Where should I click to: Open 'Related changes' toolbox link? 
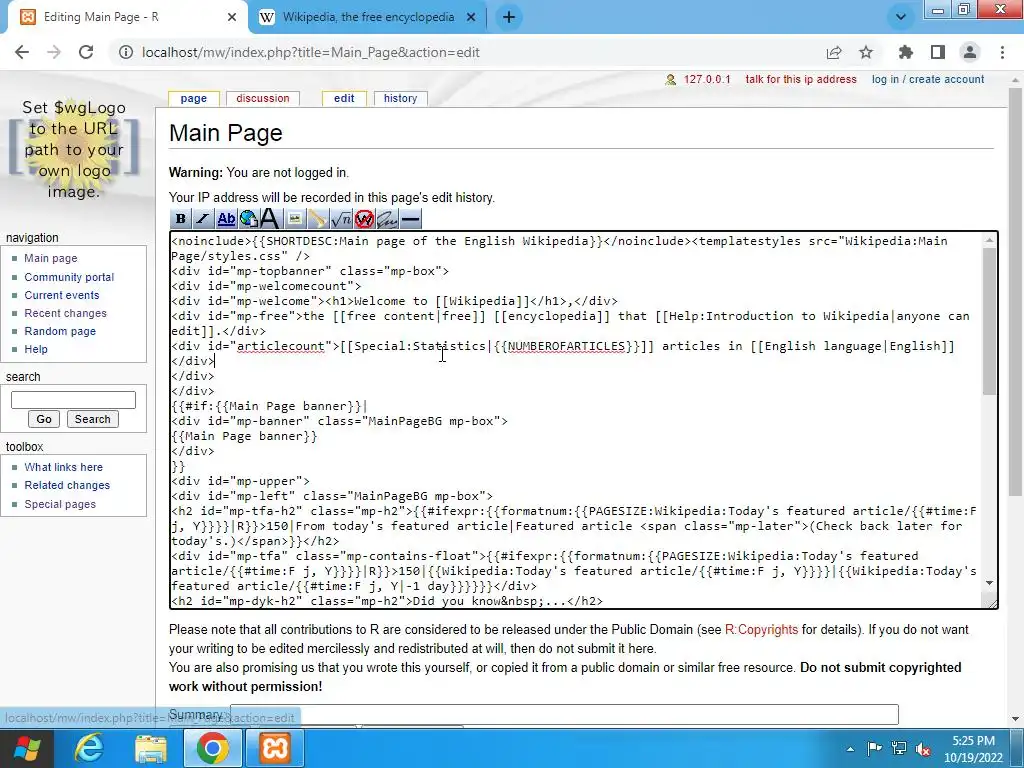pos(67,485)
